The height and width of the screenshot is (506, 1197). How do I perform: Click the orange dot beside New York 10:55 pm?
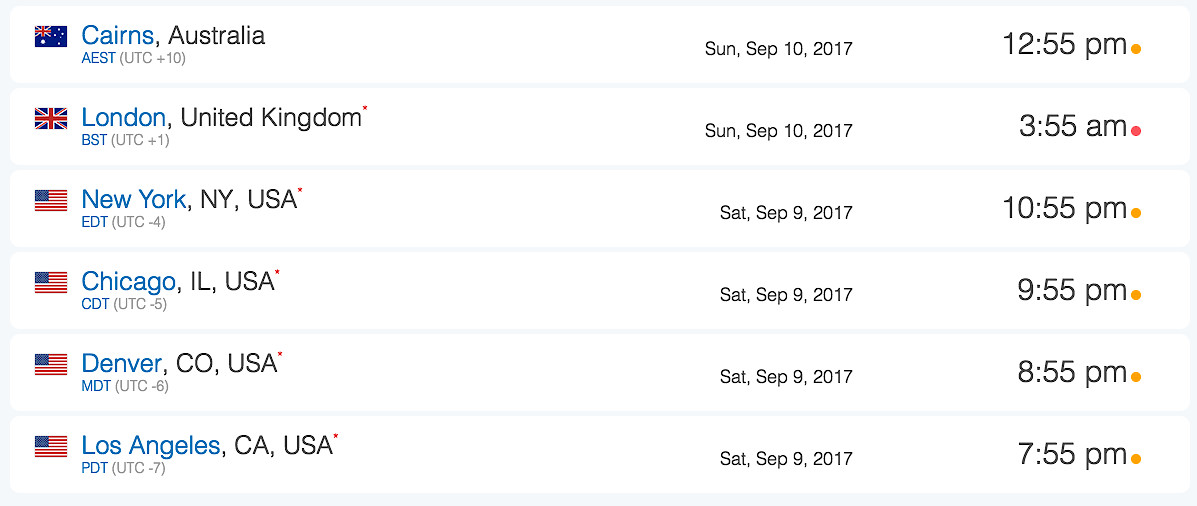1136,213
